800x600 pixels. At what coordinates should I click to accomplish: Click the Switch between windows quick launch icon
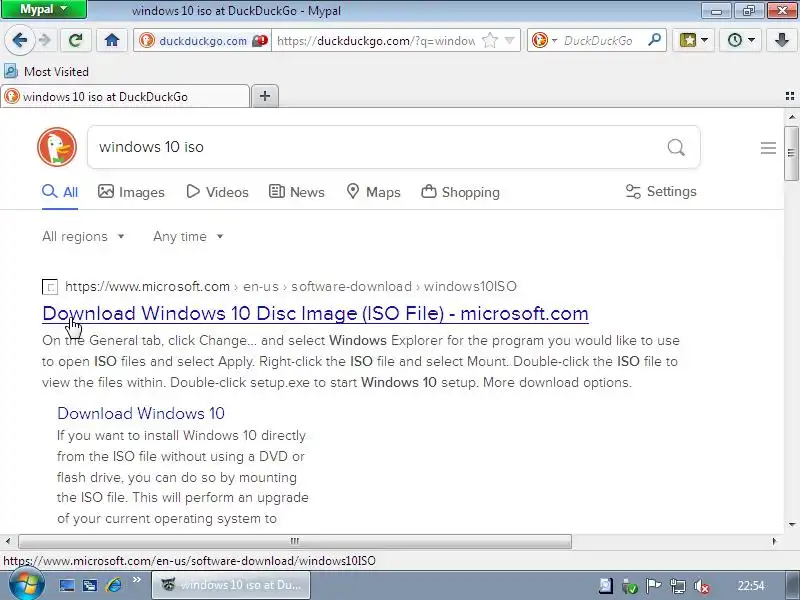pos(90,585)
